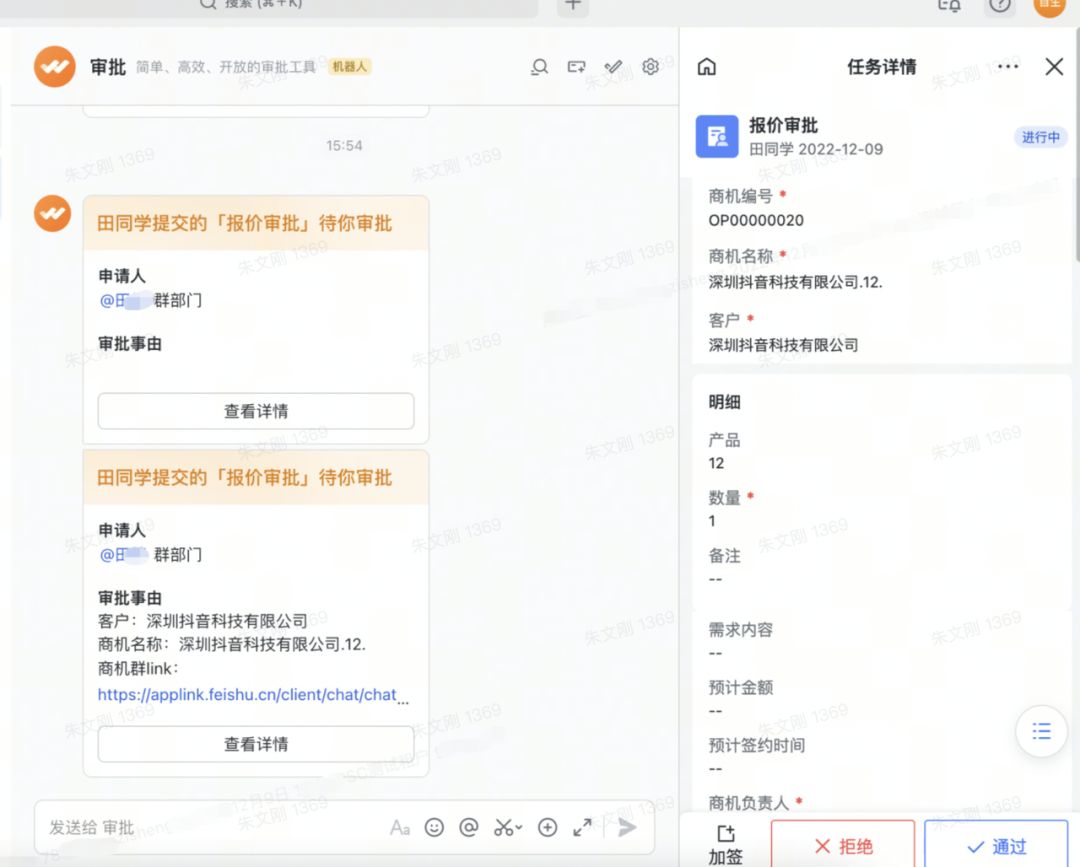Open the floating outline list button
The width and height of the screenshot is (1080, 867).
coord(1041,731)
